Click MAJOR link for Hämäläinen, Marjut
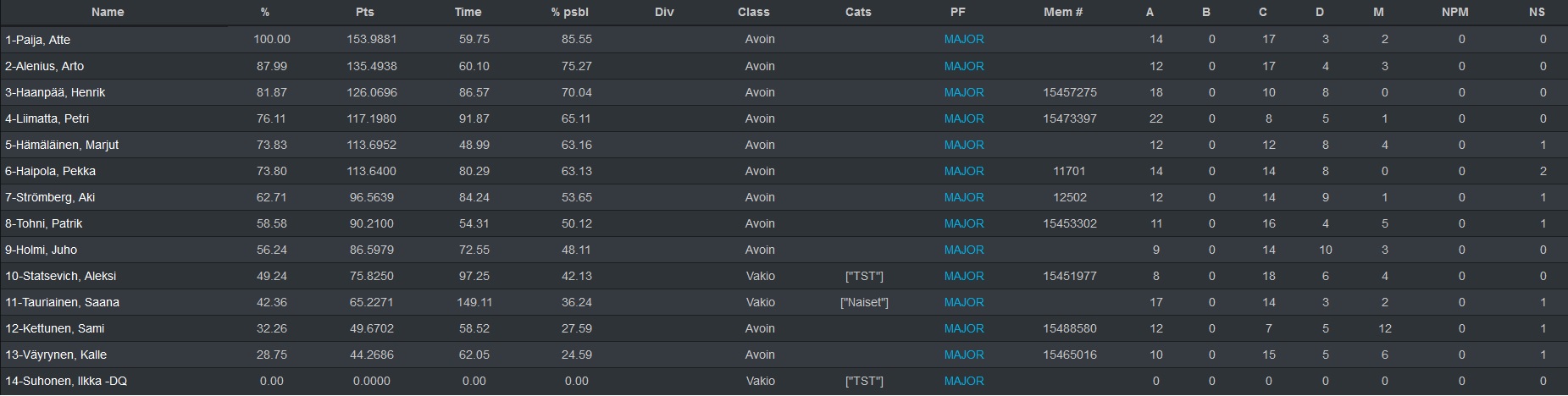 [964, 145]
